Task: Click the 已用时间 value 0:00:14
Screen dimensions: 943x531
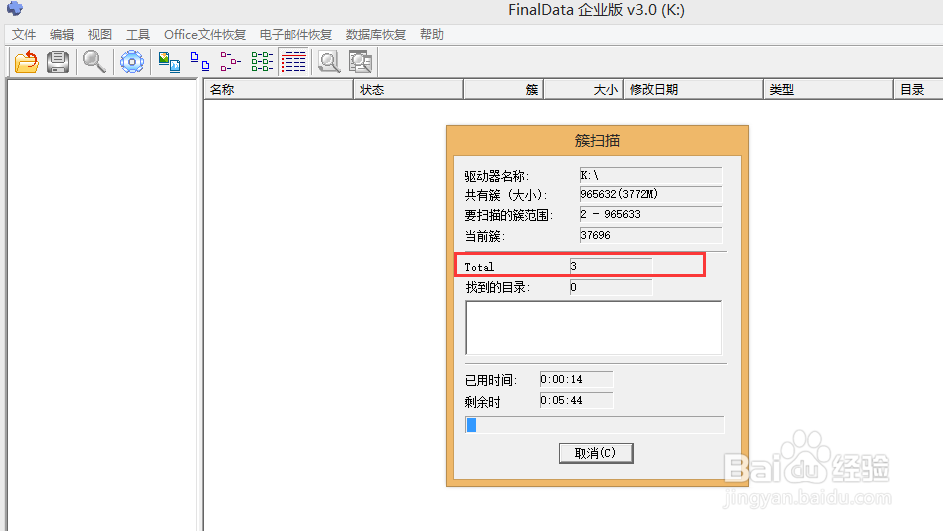Action: pos(576,379)
